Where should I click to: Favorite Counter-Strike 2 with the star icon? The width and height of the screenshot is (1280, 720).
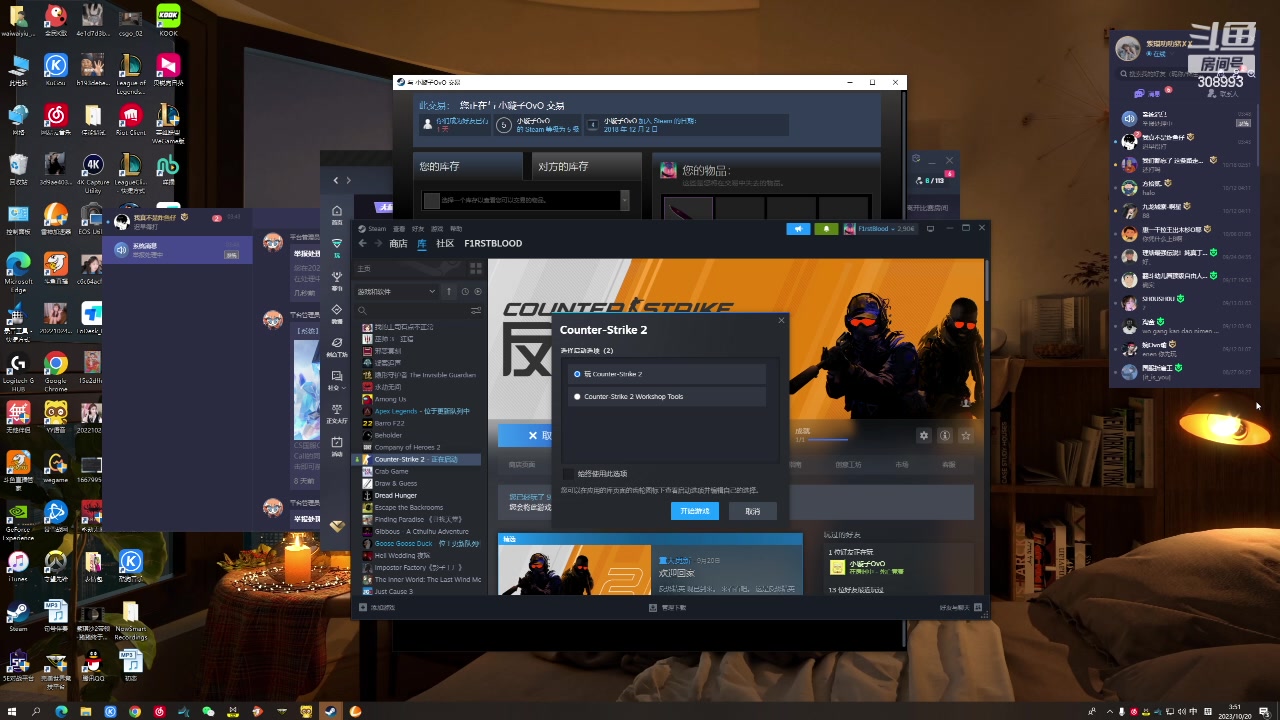pyautogui.click(x=966, y=435)
